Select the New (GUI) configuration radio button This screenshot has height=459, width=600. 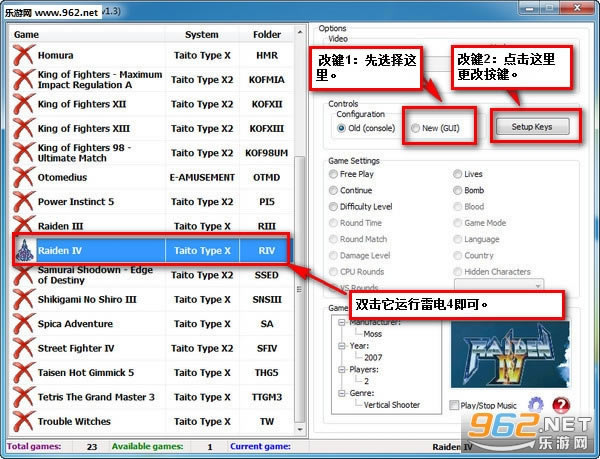pos(416,128)
